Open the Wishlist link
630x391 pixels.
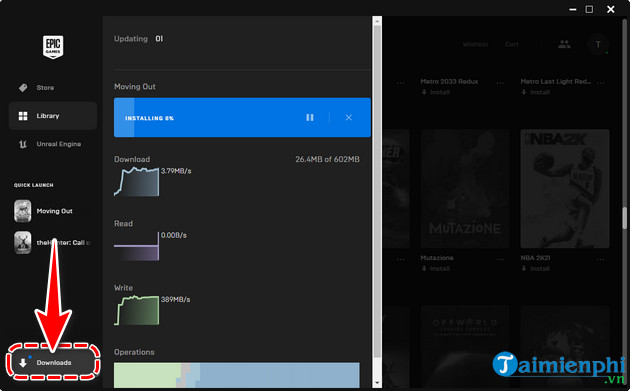pyautogui.click(x=475, y=44)
